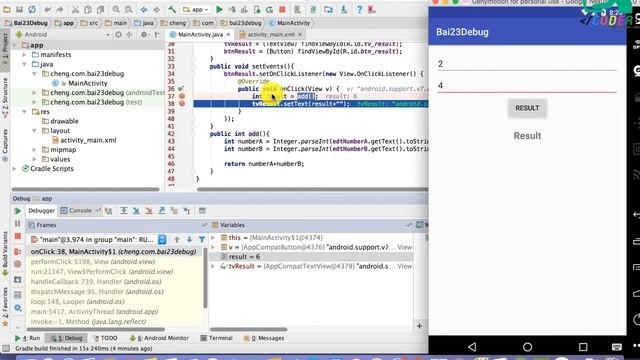Click the Step Into debug icon
The image size is (640, 360).
[x=136, y=211]
